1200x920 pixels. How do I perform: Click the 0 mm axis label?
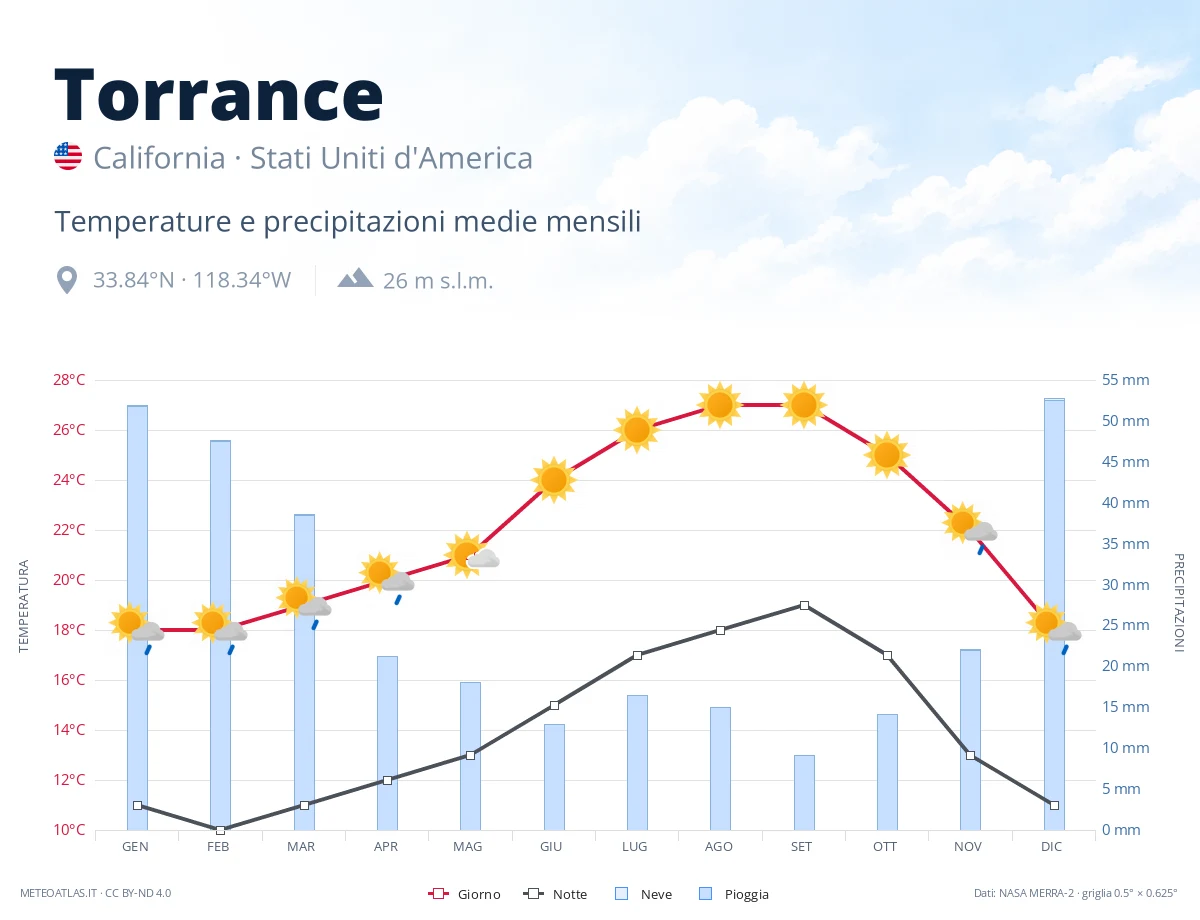coord(1122,830)
